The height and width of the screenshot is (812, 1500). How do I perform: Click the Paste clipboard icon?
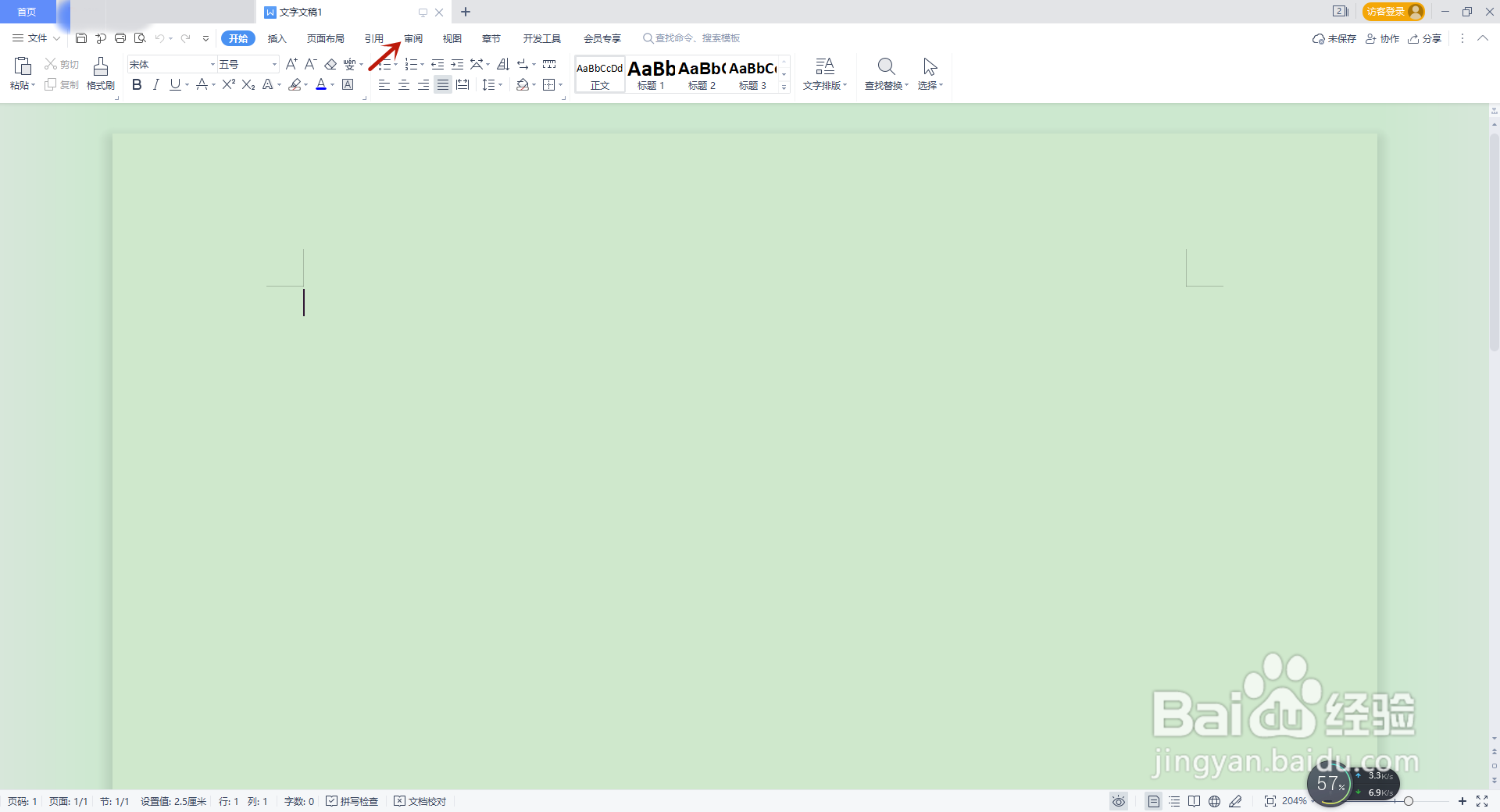[x=23, y=66]
